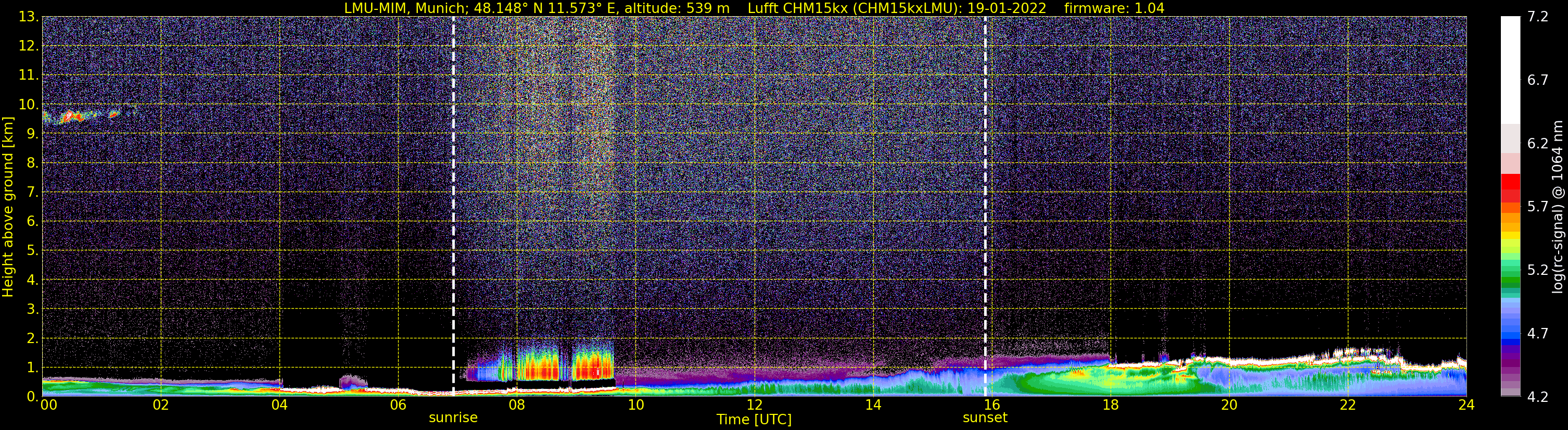The width and height of the screenshot is (1568, 430).
Task: Click height-axis tick label '6.'
Action: [33, 221]
